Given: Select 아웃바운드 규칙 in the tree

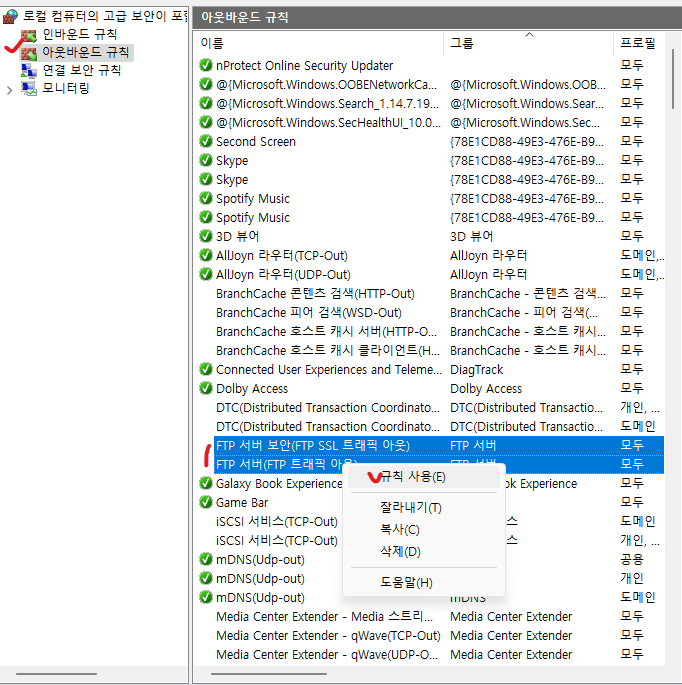Looking at the screenshot, I should (x=86, y=52).
